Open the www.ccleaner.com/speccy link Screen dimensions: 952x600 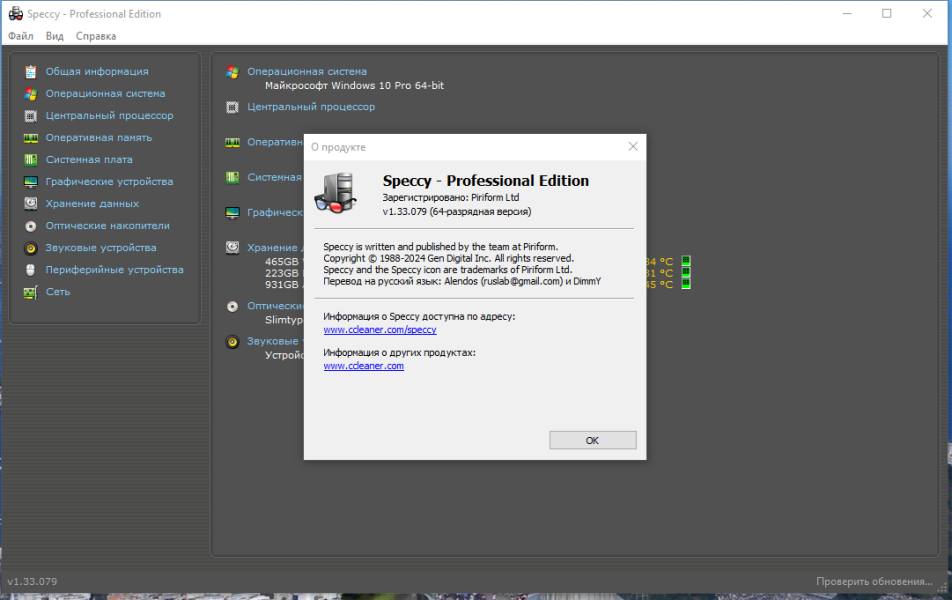click(x=379, y=330)
